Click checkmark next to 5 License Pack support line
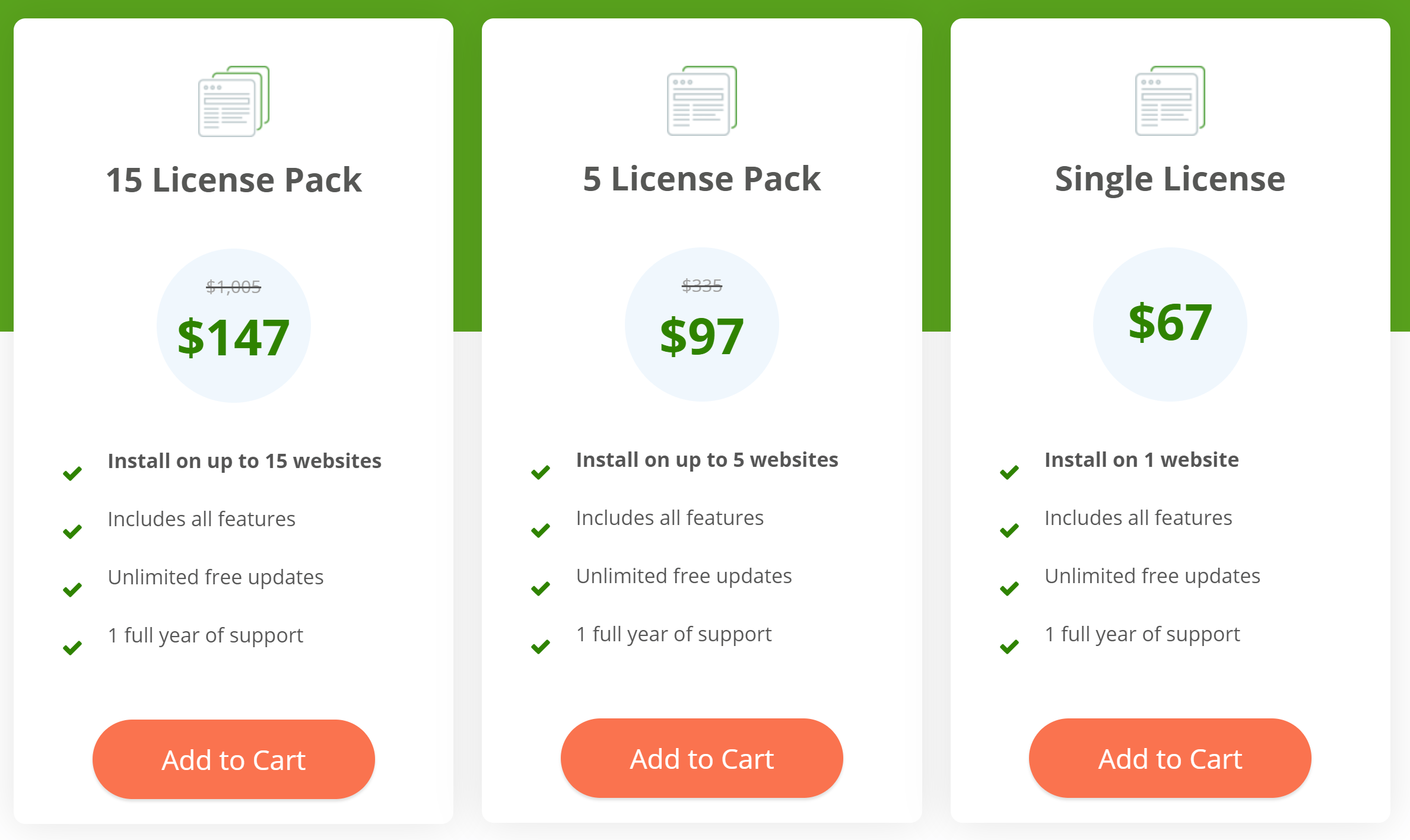 [541, 647]
